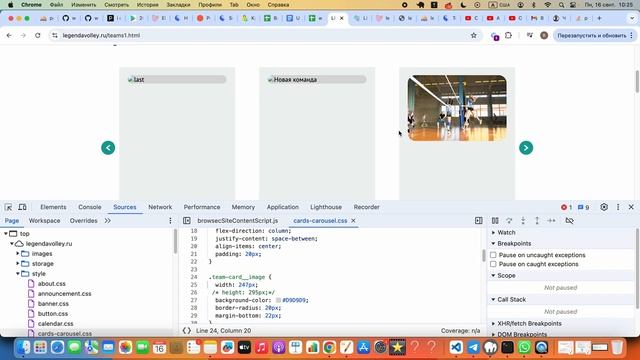This screenshot has height=360, width=640.
Task: Enable Pause on caught exceptions
Action: pyautogui.click(x=493, y=264)
